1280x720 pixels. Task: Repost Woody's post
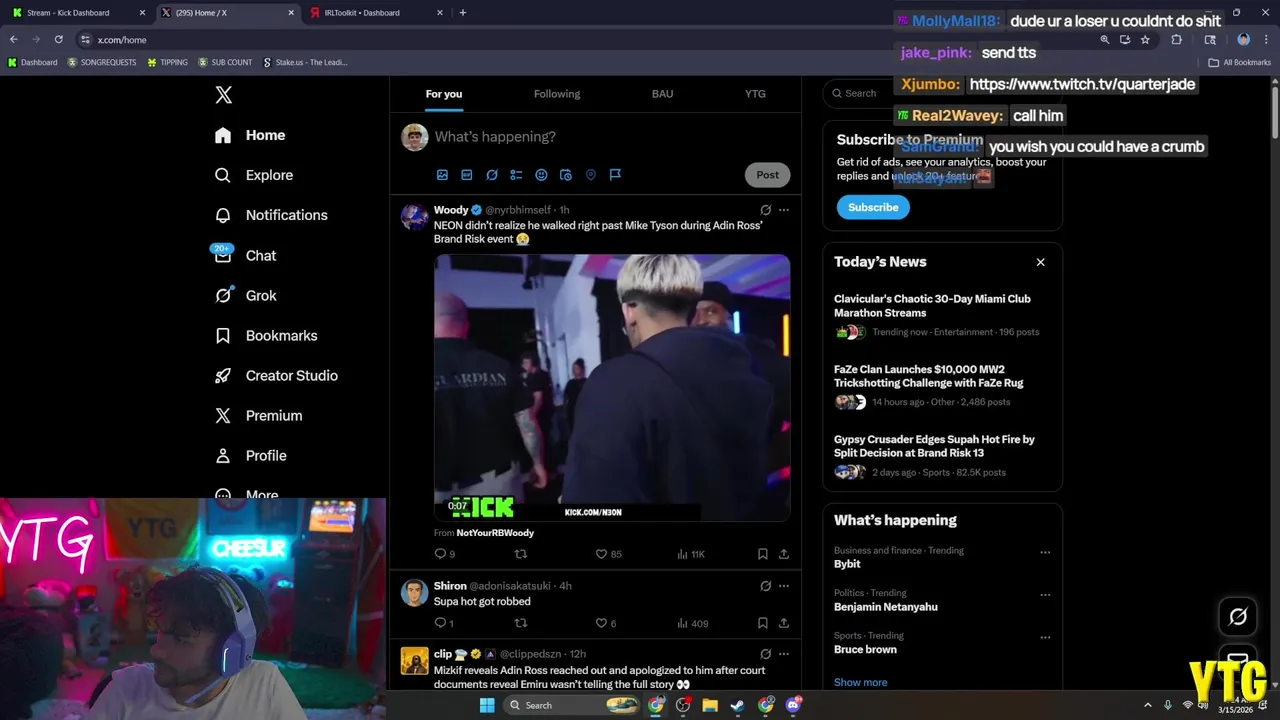click(x=520, y=554)
